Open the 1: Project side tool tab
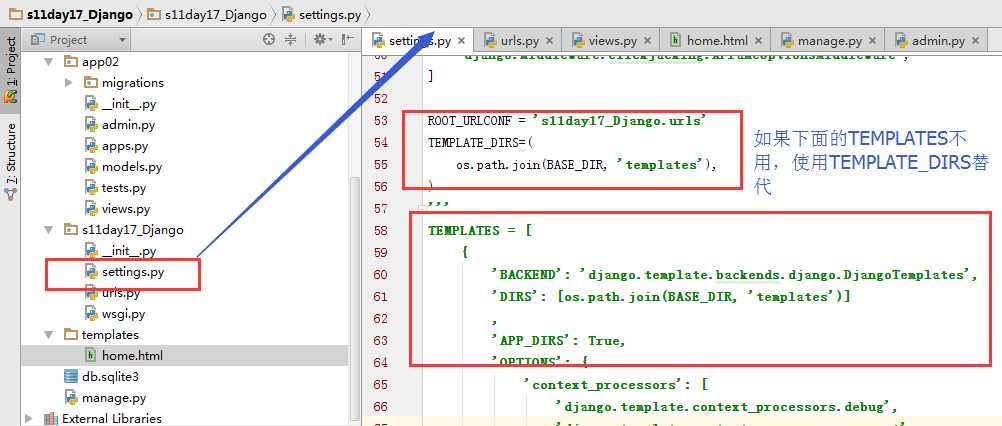1002x426 pixels. (11, 69)
